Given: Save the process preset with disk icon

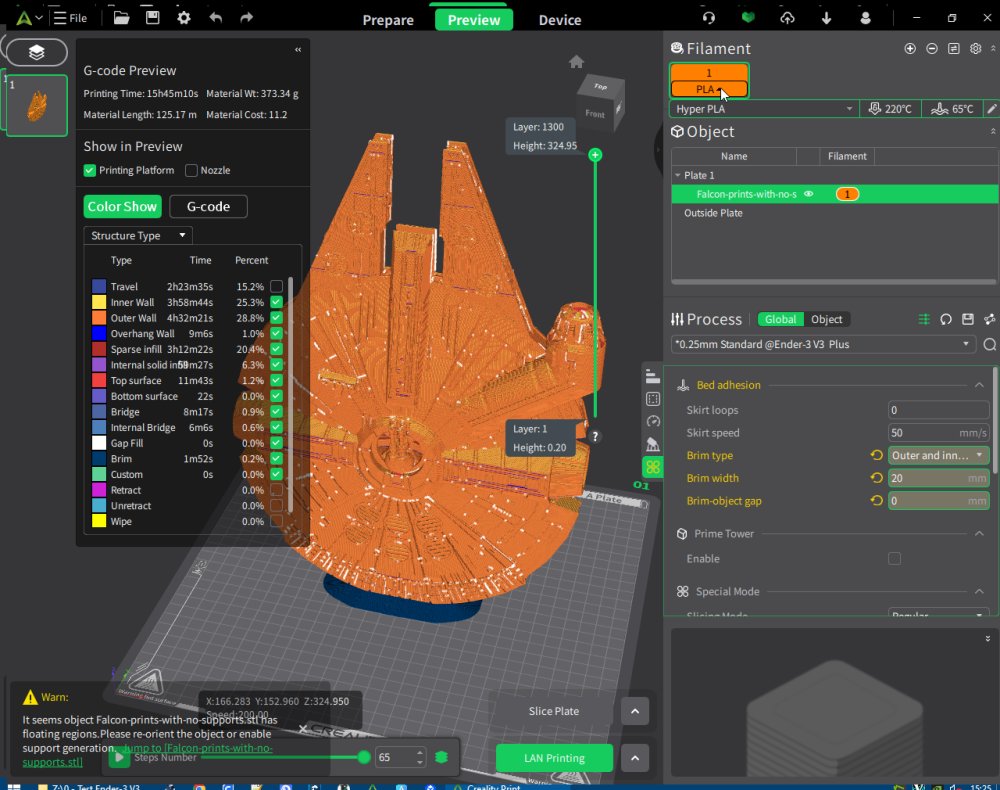Looking at the screenshot, I should (967, 319).
